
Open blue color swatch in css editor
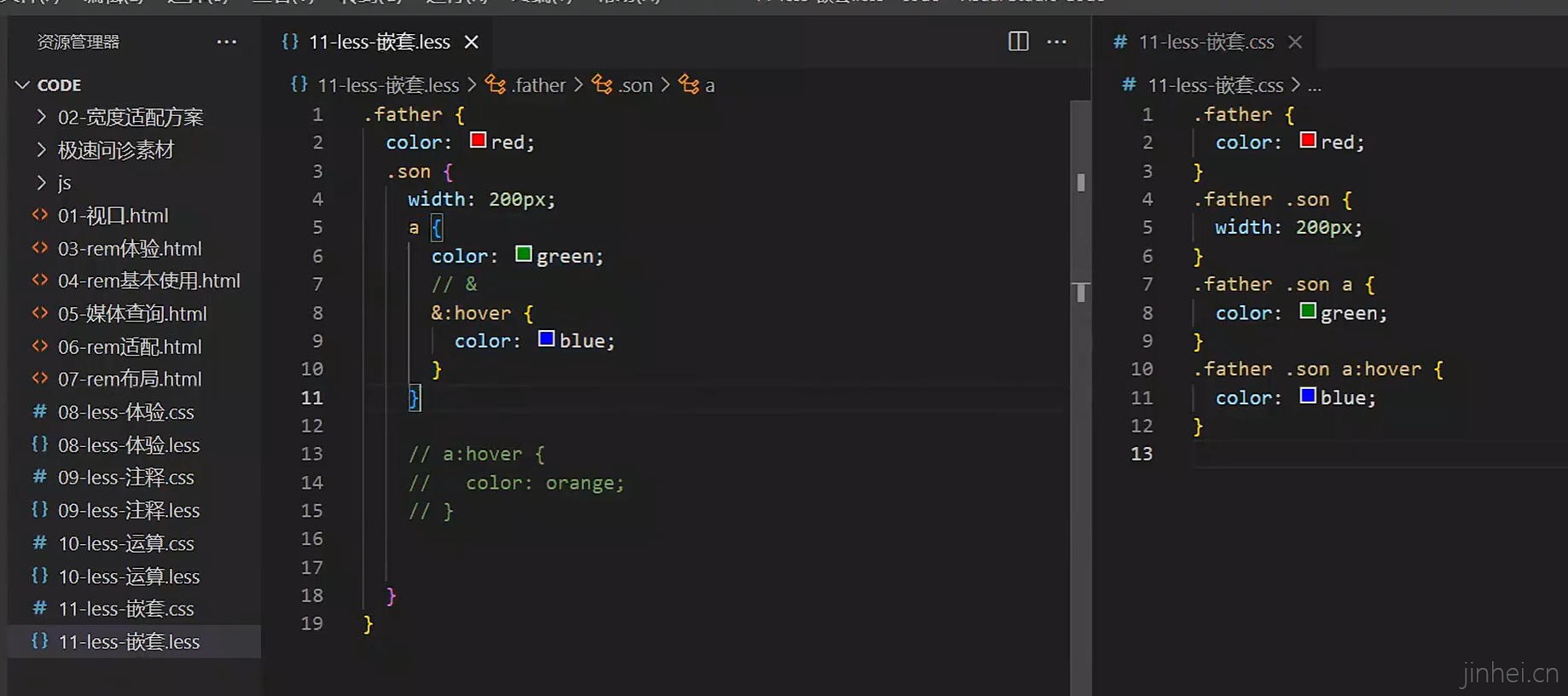(x=1308, y=395)
